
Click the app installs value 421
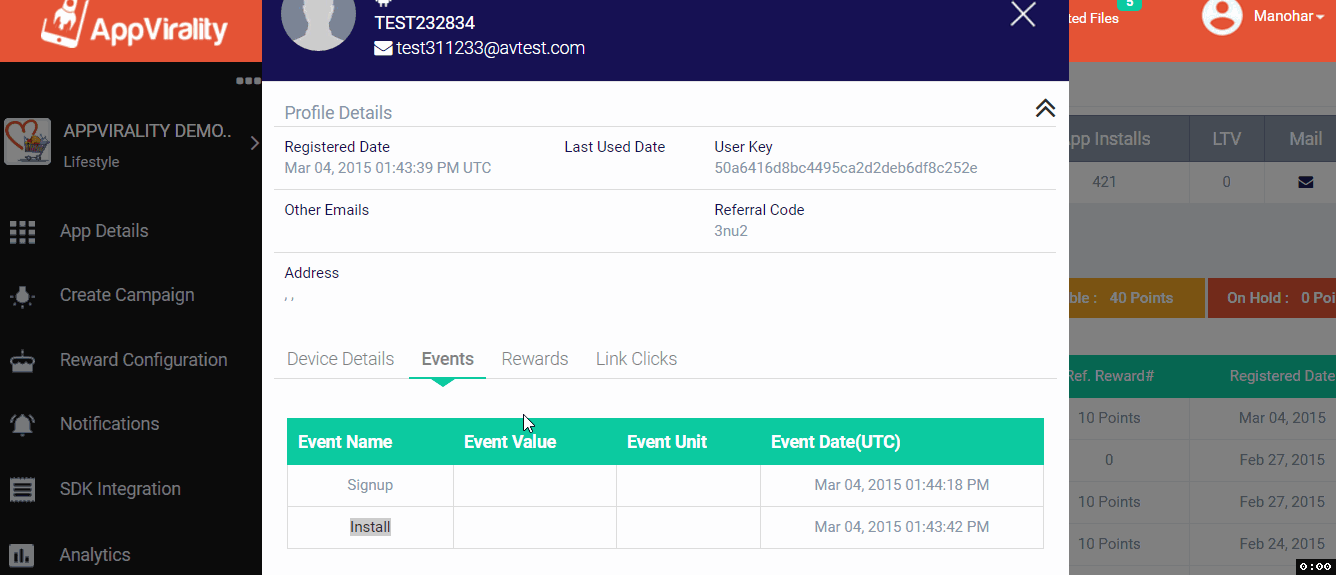[x=1105, y=182]
